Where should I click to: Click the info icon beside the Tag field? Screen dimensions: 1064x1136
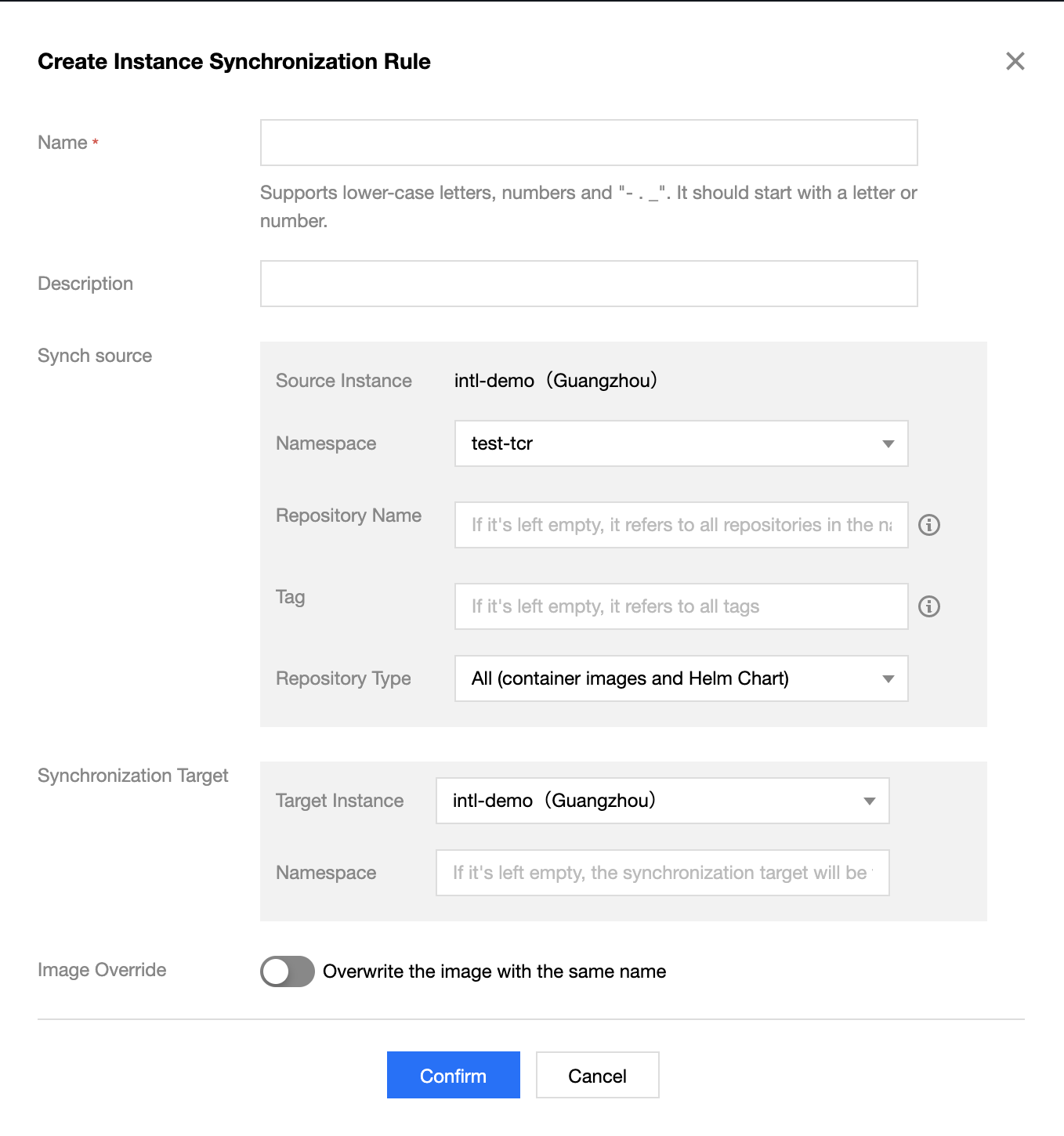point(928,606)
